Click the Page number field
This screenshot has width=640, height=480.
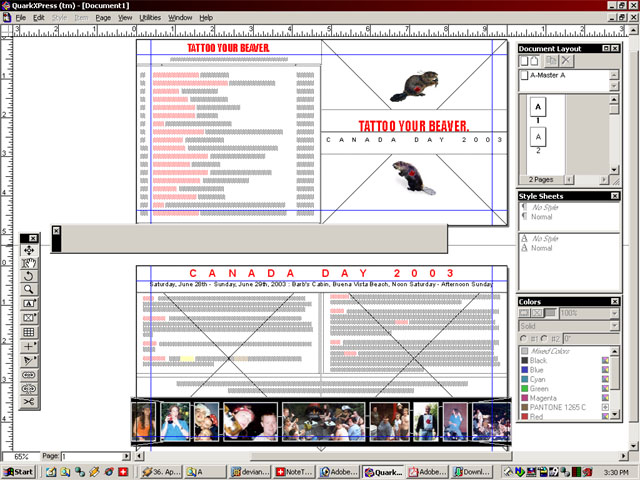coord(91,456)
